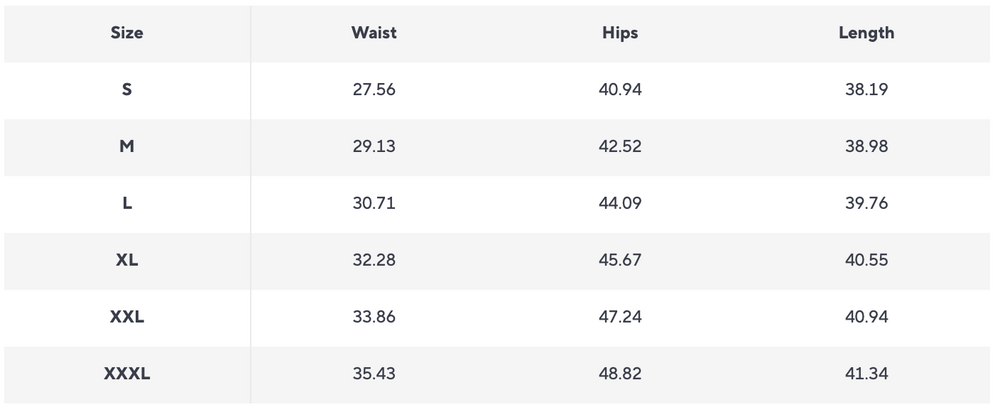Click the Hips column header
This screenshot has width=1000, height=412.
pos(620,33)
